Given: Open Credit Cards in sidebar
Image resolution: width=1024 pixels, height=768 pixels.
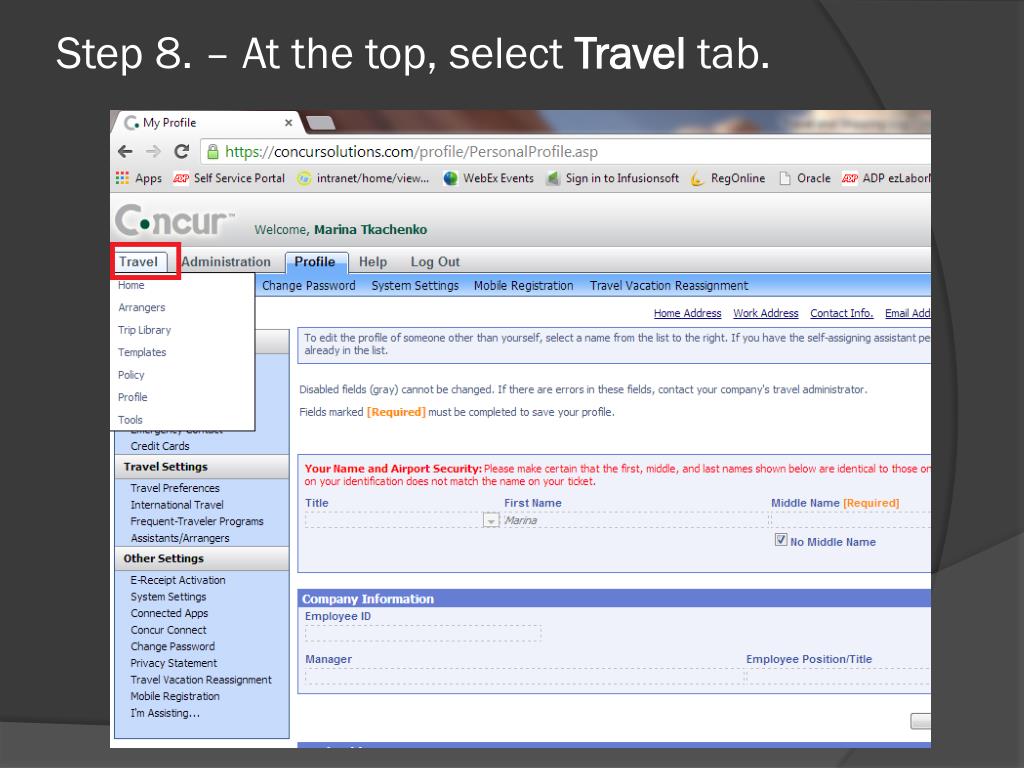Looking at the screenshot, I should [160, 446].
